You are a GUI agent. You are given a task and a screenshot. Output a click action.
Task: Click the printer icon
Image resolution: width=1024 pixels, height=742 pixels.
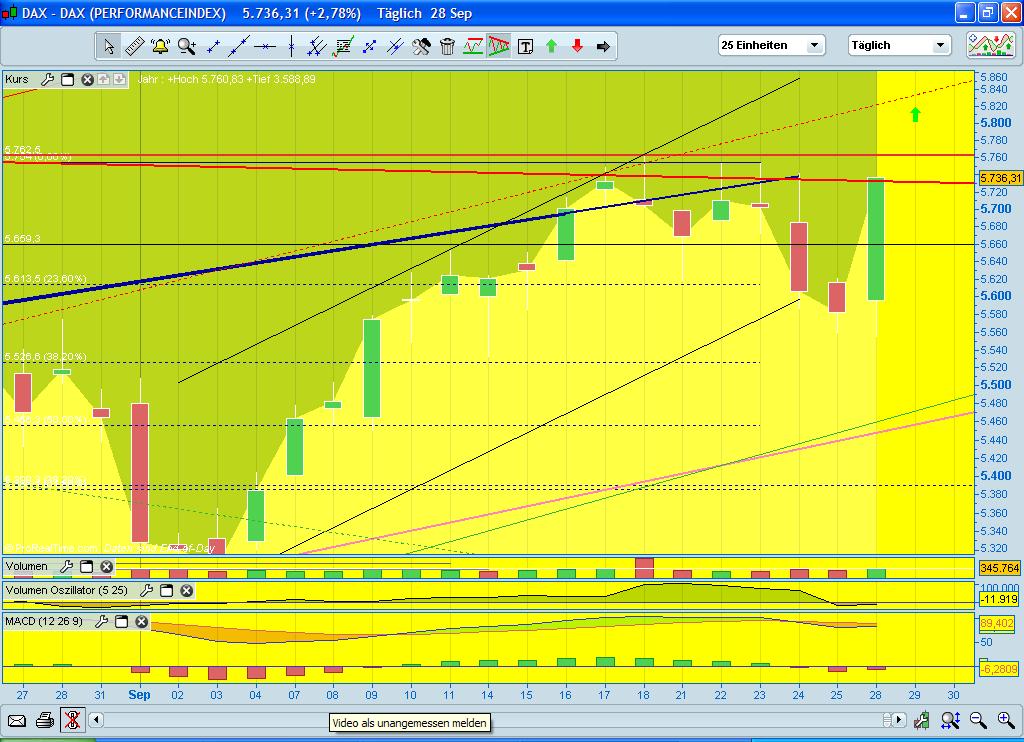click(45, 720)
